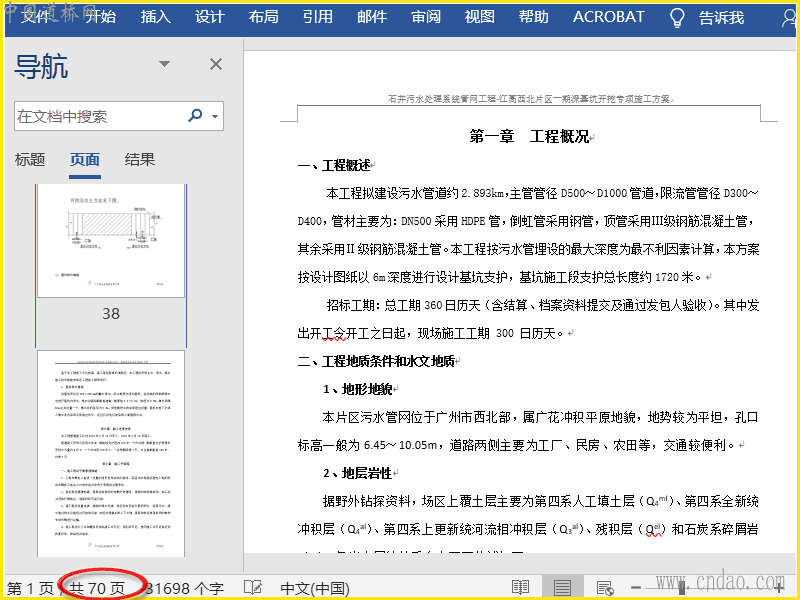The width and height of the screenshot is (800, 600).
Task: Click the proofing check icon
Action: click(x=253, y=587)
